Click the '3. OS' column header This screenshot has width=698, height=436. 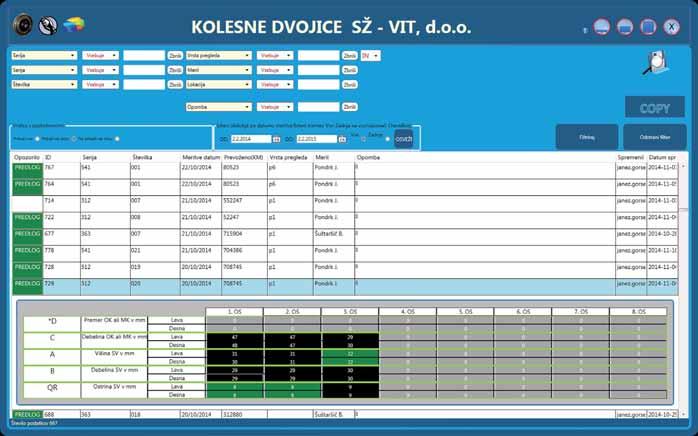[349, 312]
